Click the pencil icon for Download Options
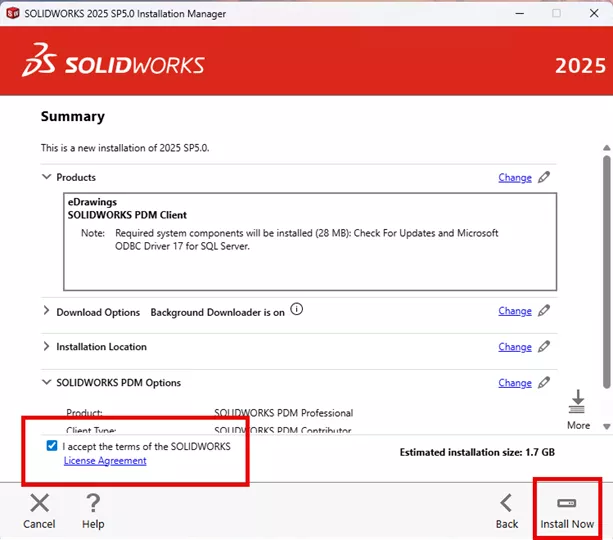This screenshot has width=613, height=540. point(544,311)
